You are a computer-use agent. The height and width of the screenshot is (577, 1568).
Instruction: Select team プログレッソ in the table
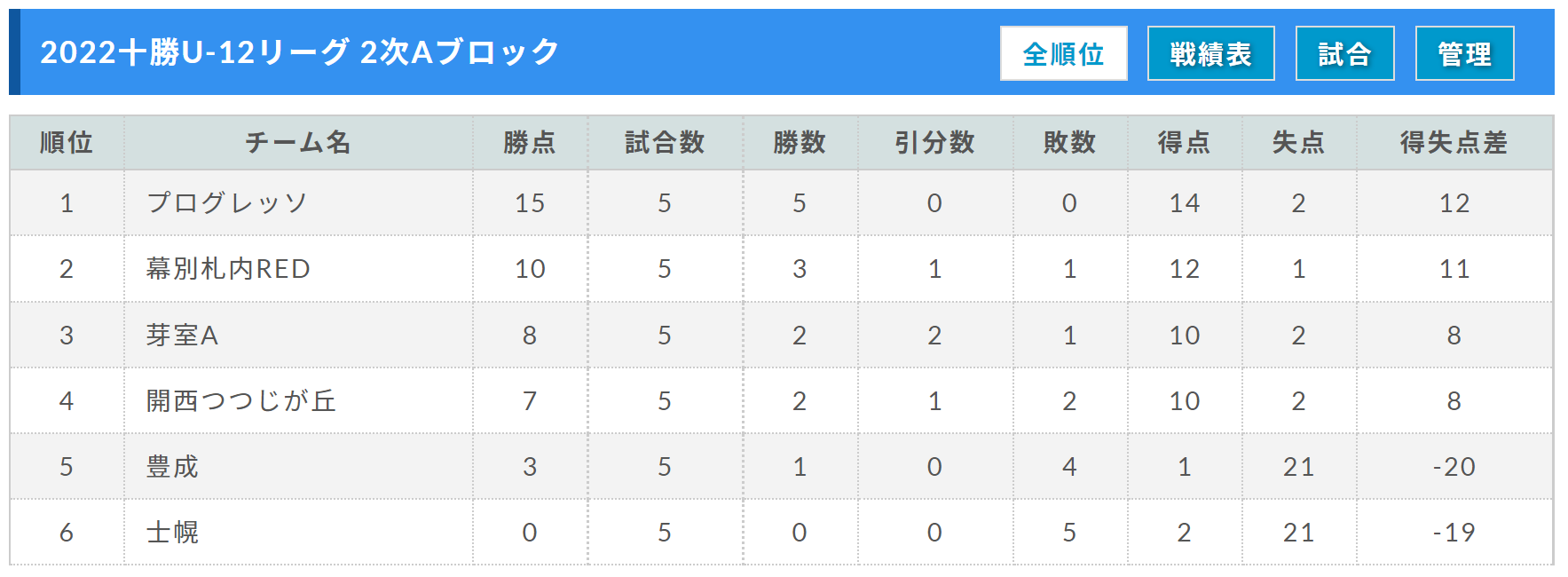(x=227, y=202)
